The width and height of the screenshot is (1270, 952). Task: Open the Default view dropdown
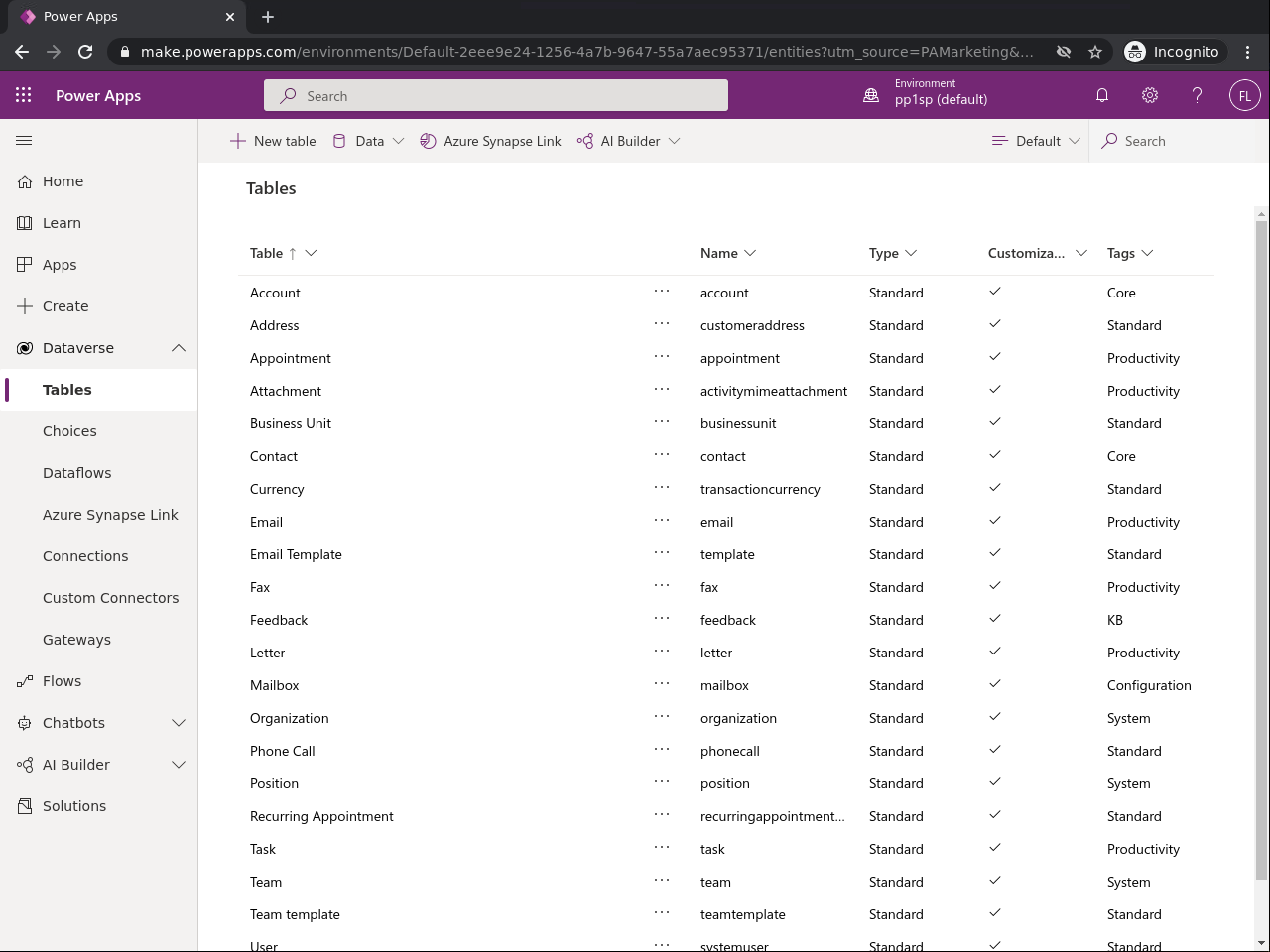(1036, 141)
